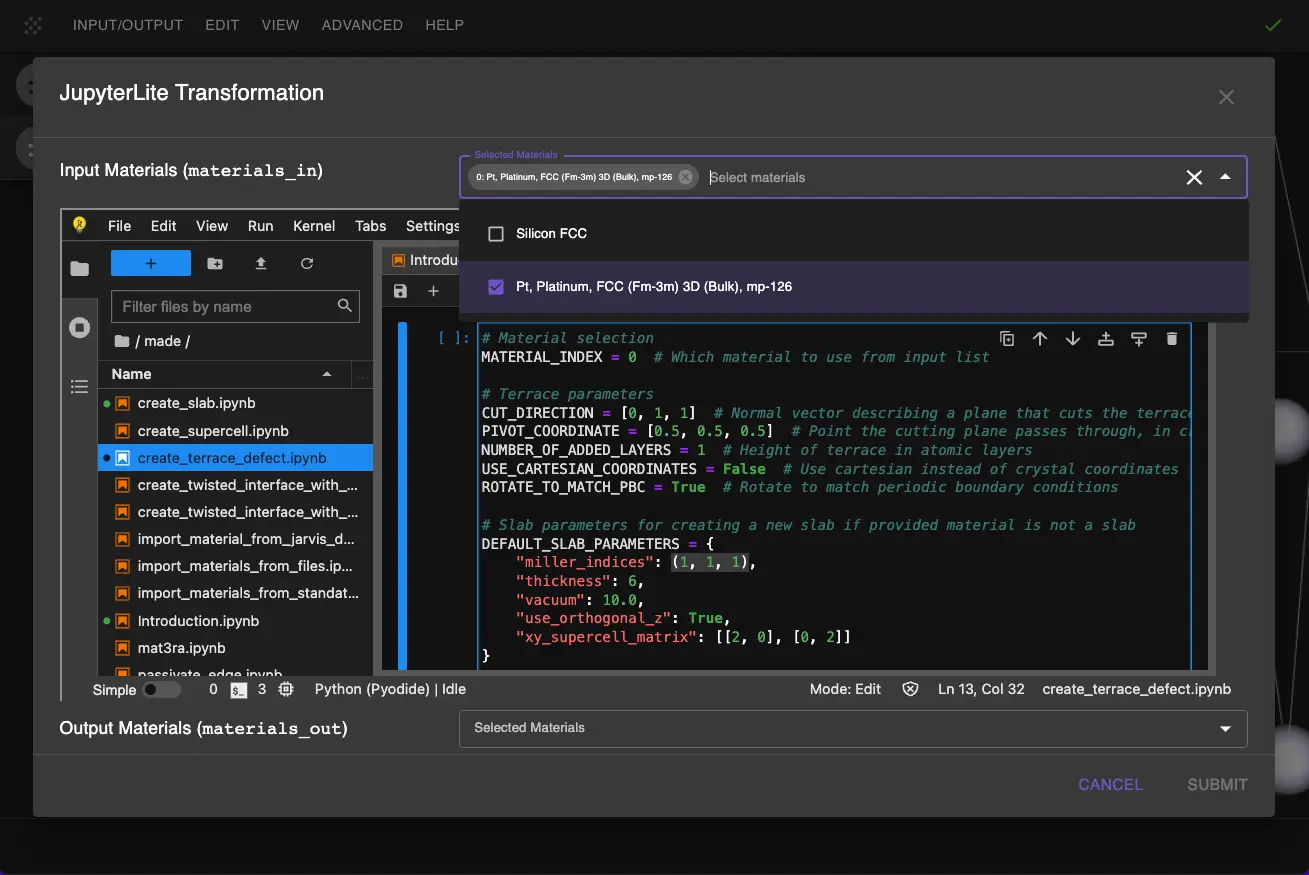Move the cell down with arrow

tap(1073, 339)
